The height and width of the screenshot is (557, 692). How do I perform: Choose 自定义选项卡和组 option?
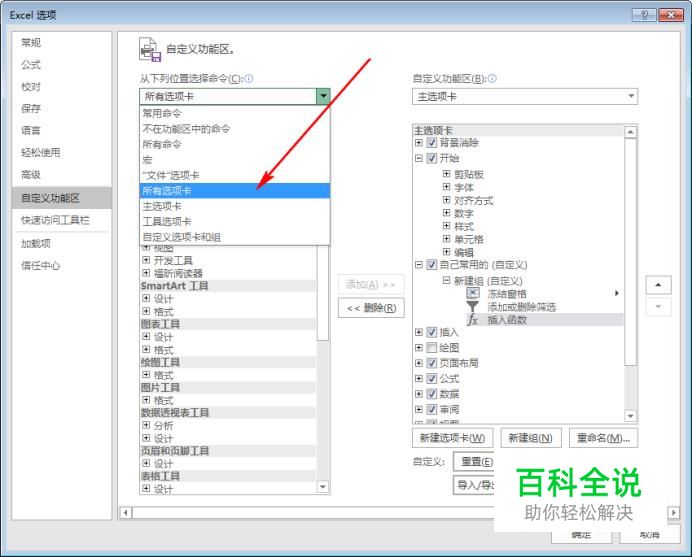point(235,237)
